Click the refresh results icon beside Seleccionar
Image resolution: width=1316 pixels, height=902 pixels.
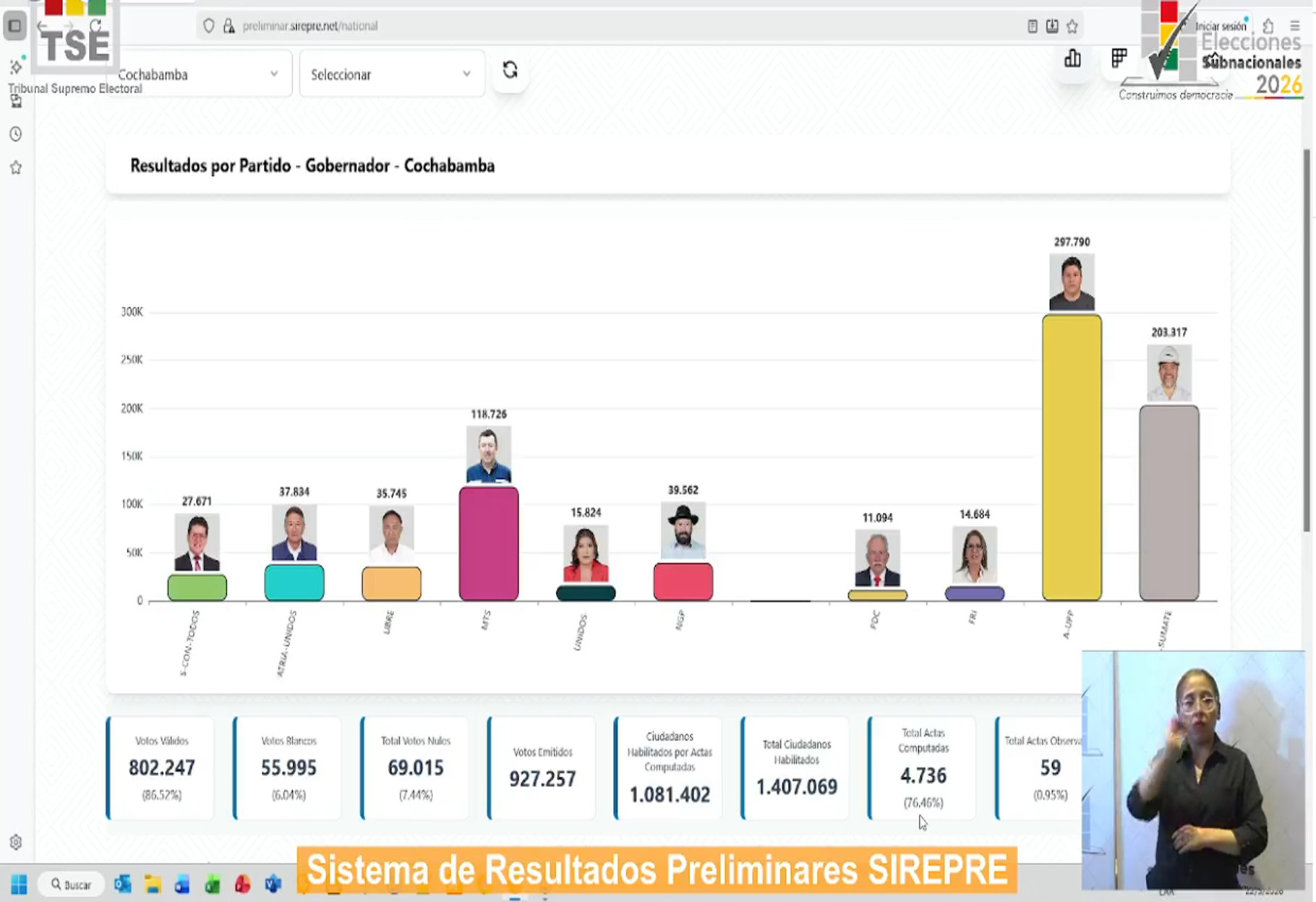click(x=510, y=70)
